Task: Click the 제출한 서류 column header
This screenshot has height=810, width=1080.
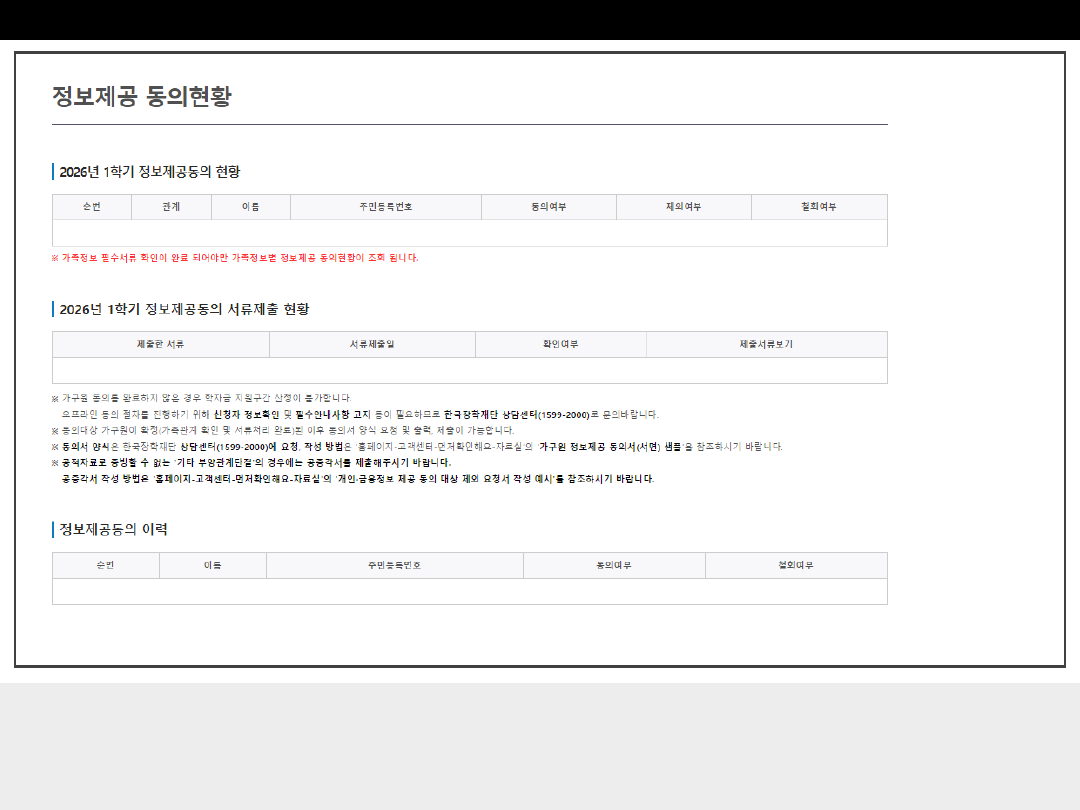Action: (161, 344)
